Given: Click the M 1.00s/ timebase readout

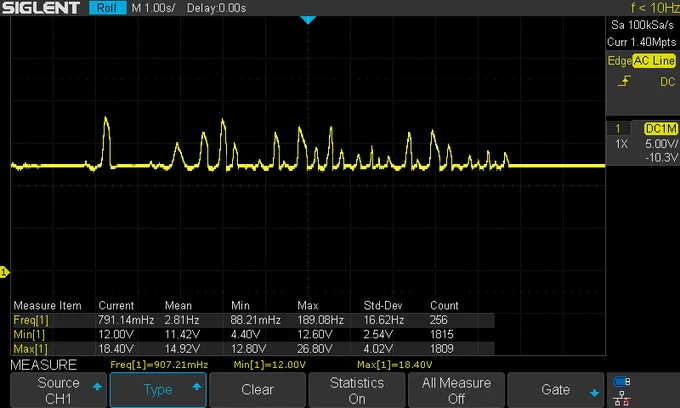Looking at the screenshot, I should pos(153,8).
